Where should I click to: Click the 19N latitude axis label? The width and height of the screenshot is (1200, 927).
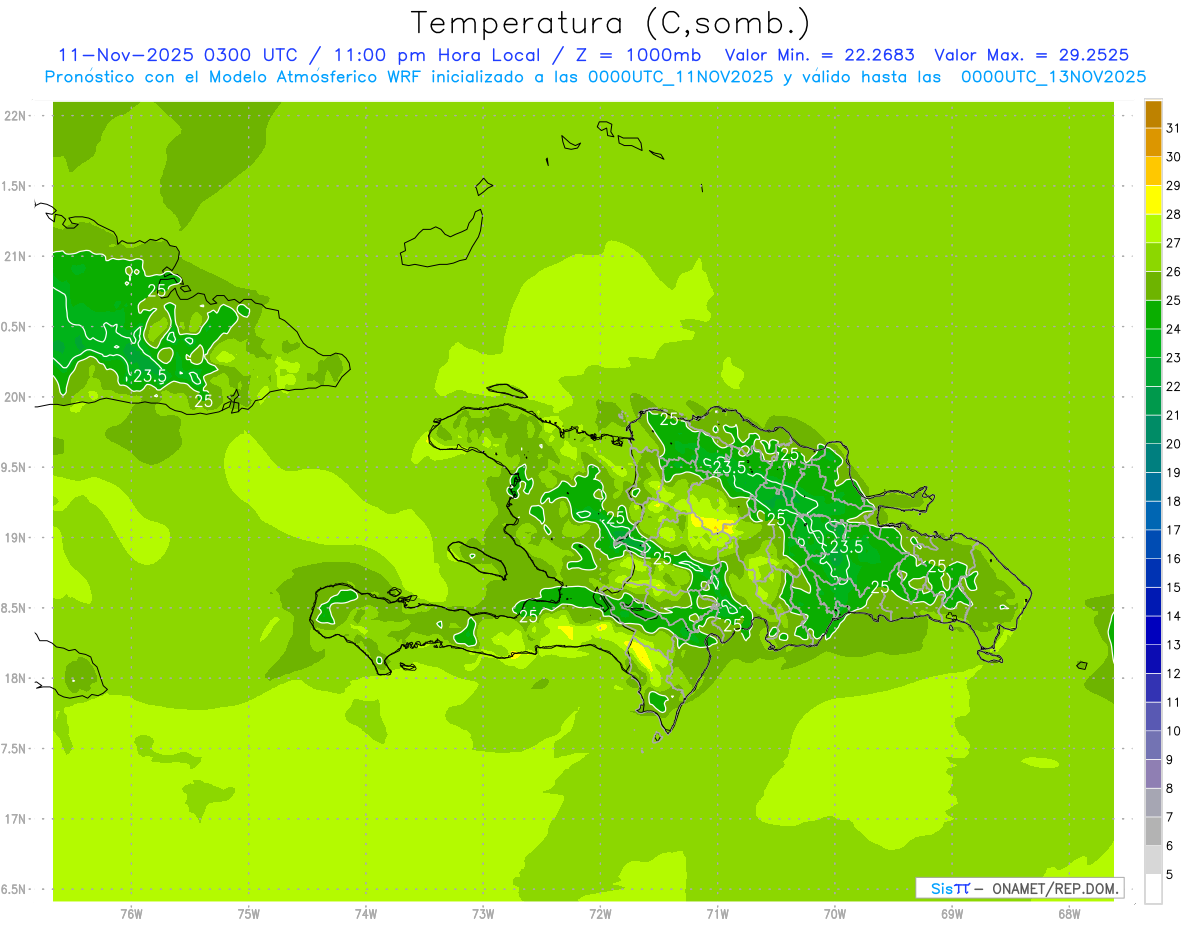[15, 537]
